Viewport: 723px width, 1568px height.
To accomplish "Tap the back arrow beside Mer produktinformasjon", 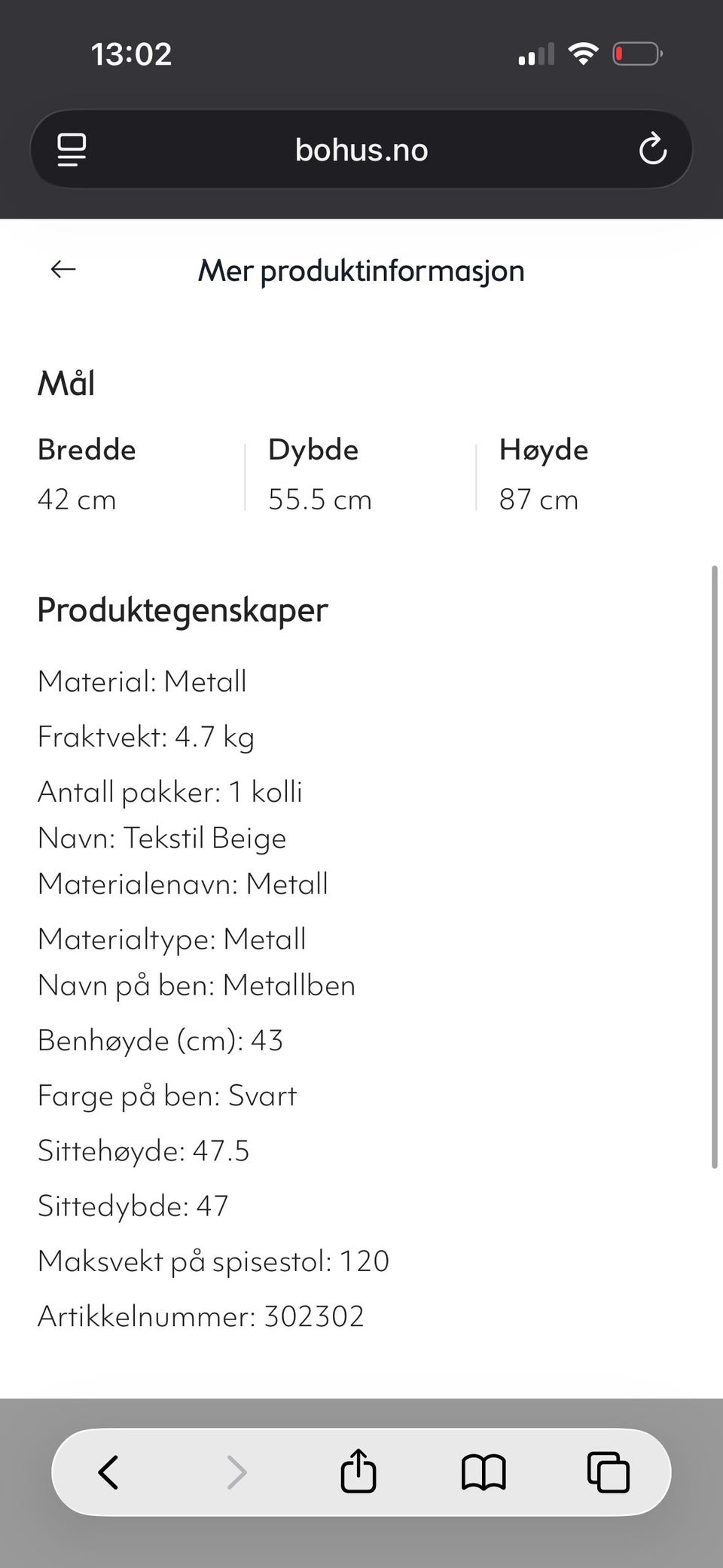I will pos(63,269).
